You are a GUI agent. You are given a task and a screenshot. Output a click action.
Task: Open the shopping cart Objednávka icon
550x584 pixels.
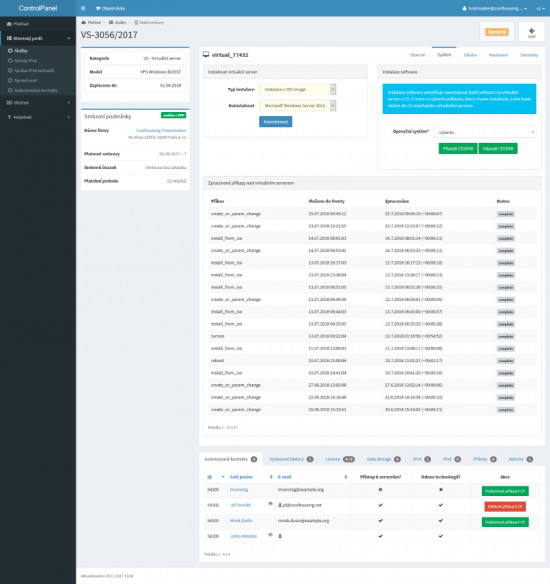pyautogui.click(x=98, y=8)
